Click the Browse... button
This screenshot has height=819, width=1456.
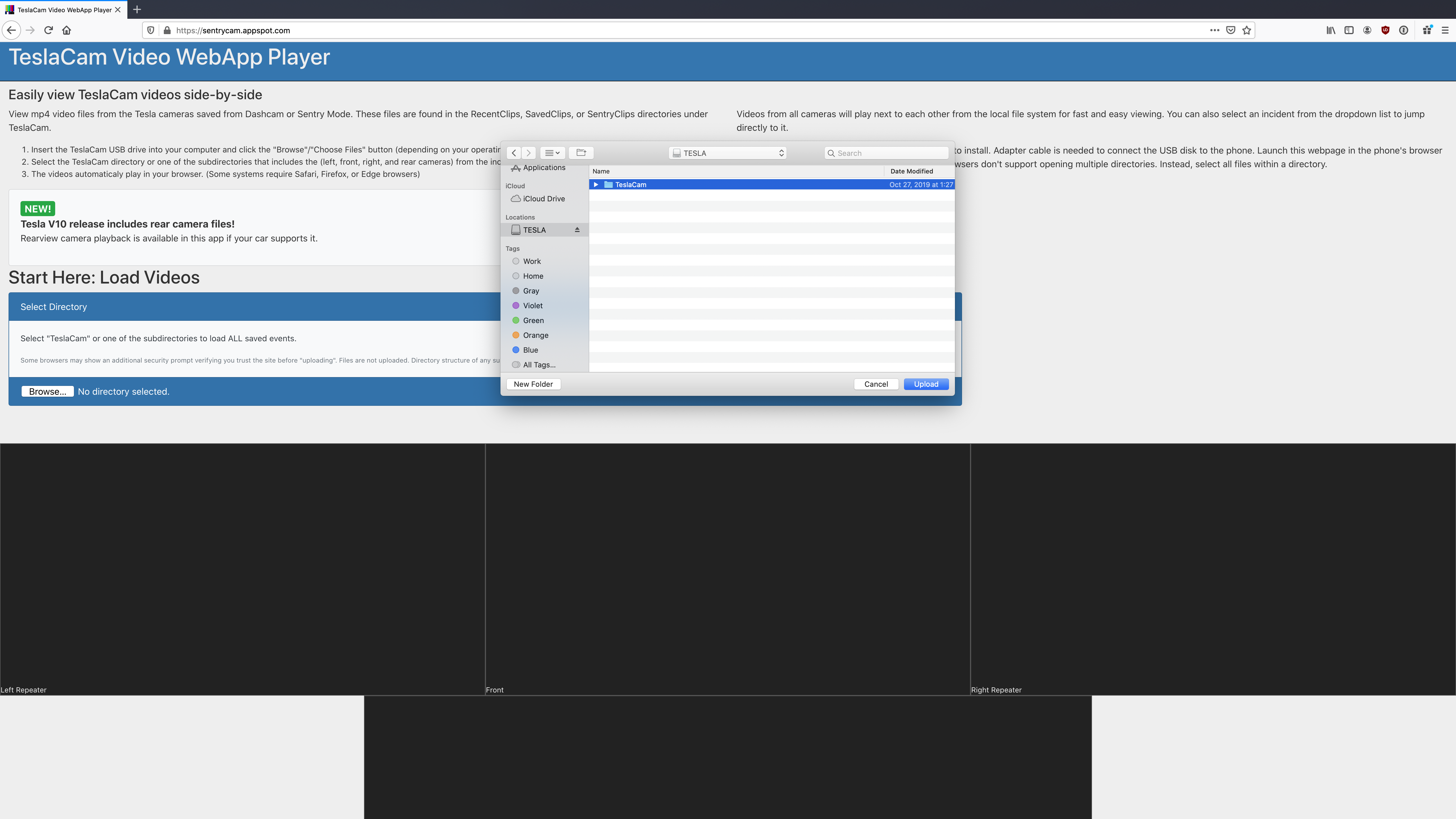click(47, 392)
